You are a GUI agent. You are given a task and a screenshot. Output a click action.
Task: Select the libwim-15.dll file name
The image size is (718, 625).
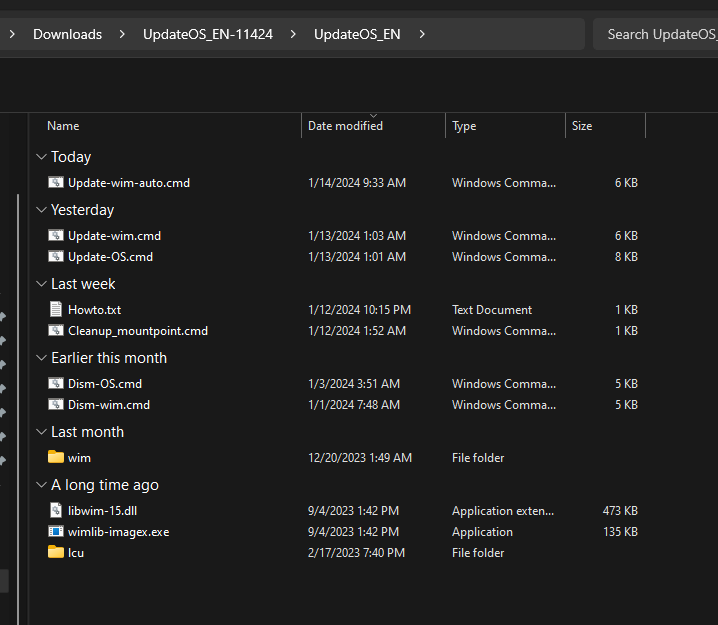[x=103, y=511]
